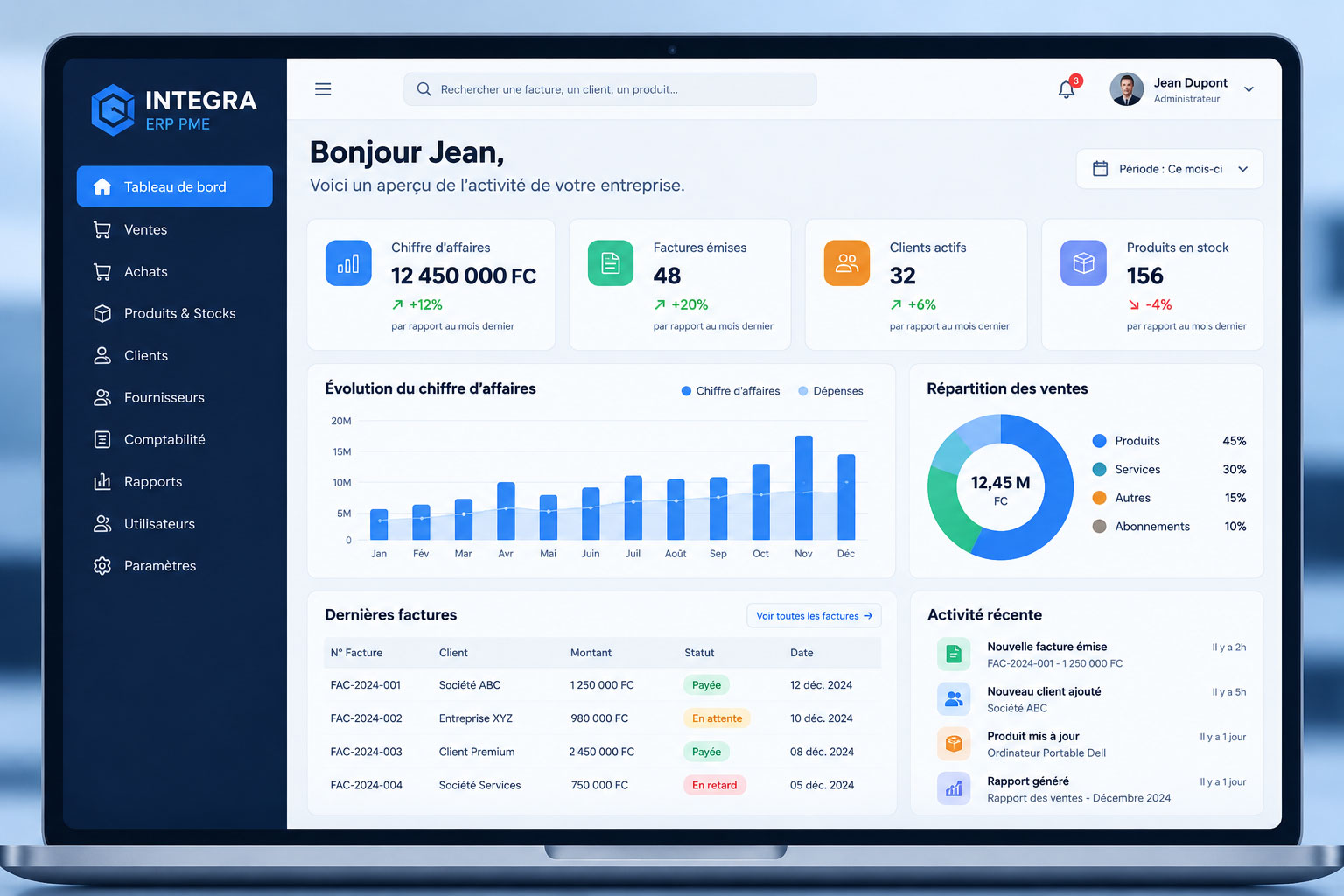Open Voir toutes les factures link

pyautogui.click(x=814, y=616)
